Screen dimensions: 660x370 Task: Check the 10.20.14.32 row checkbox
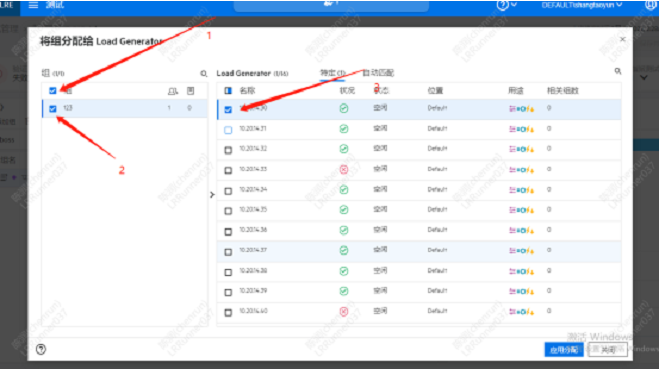pyautogui.click(x=228, y=150)
